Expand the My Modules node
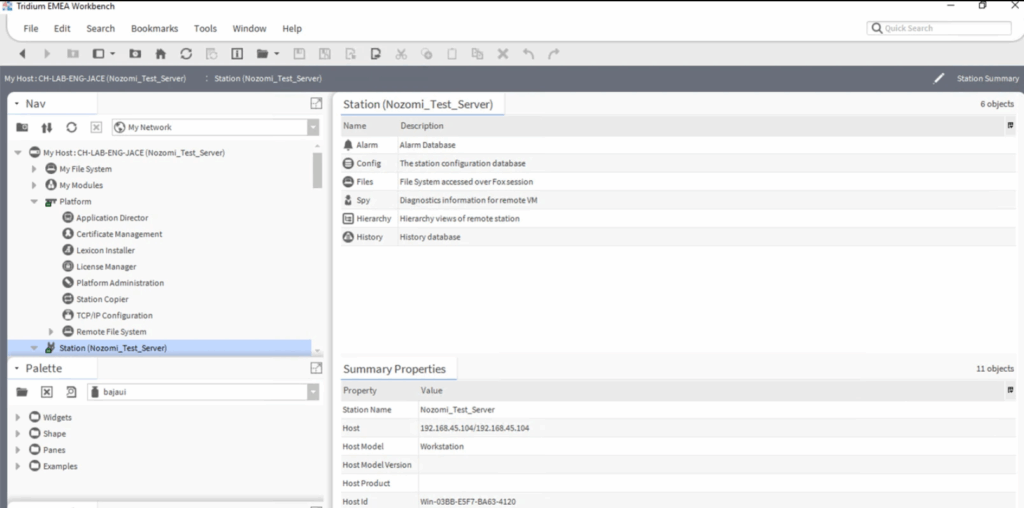 click(x=34, y=185)
